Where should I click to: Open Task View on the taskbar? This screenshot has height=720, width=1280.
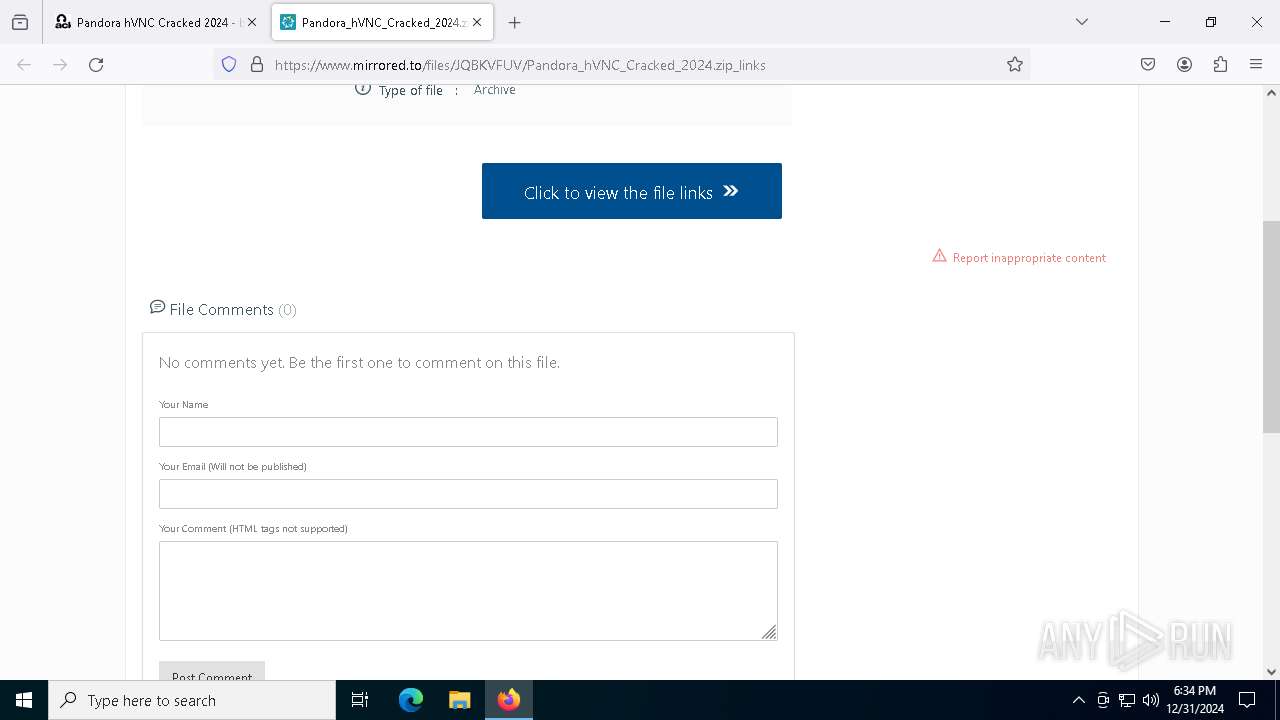point(360,700)
